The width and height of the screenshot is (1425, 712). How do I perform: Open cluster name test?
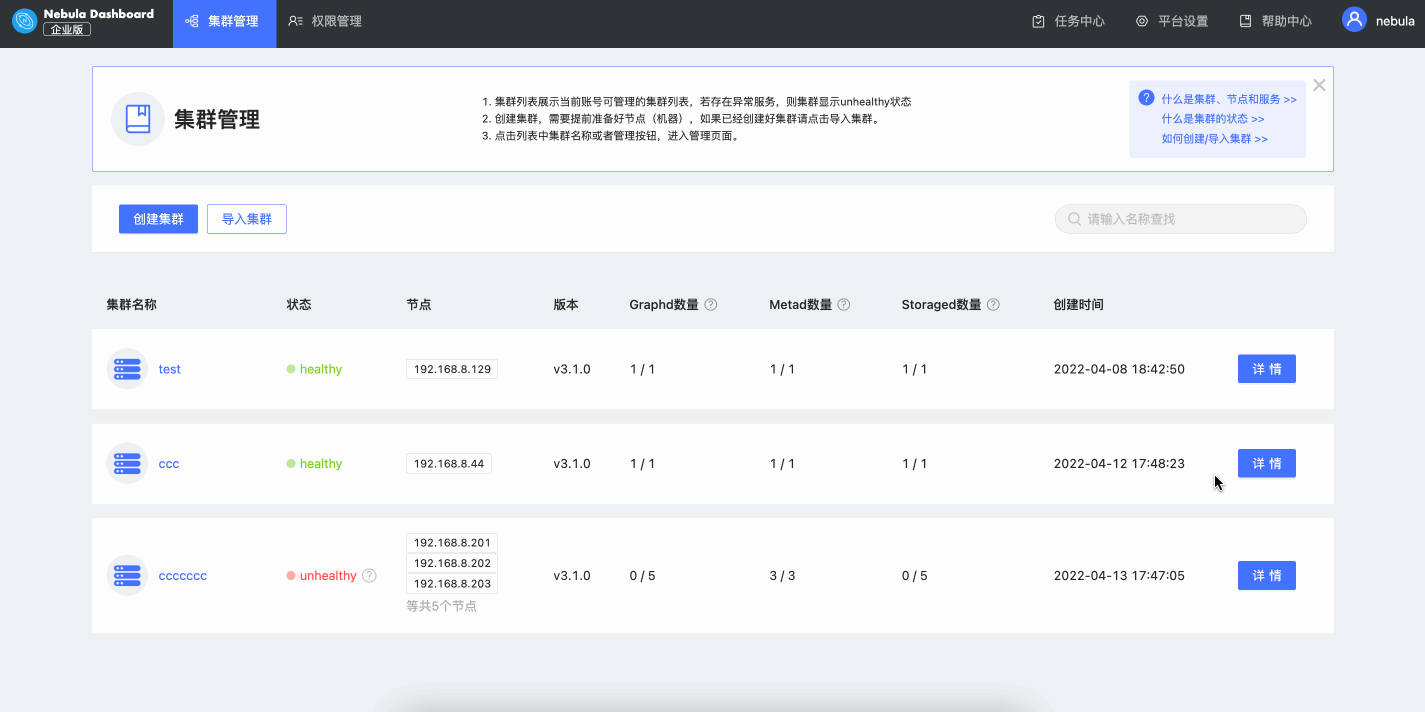170,369
